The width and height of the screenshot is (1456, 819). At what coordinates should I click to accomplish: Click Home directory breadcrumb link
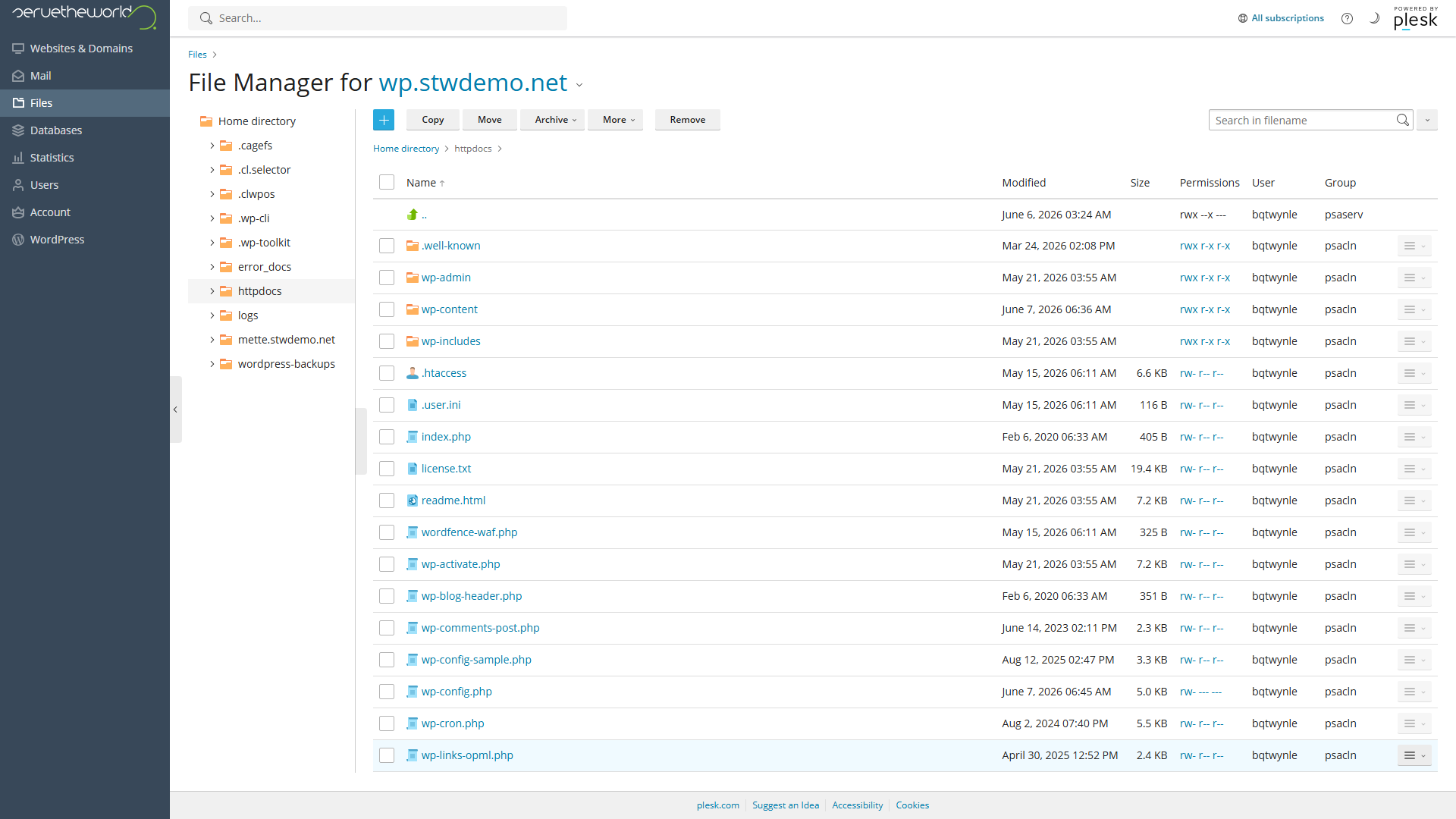(406, 149)
